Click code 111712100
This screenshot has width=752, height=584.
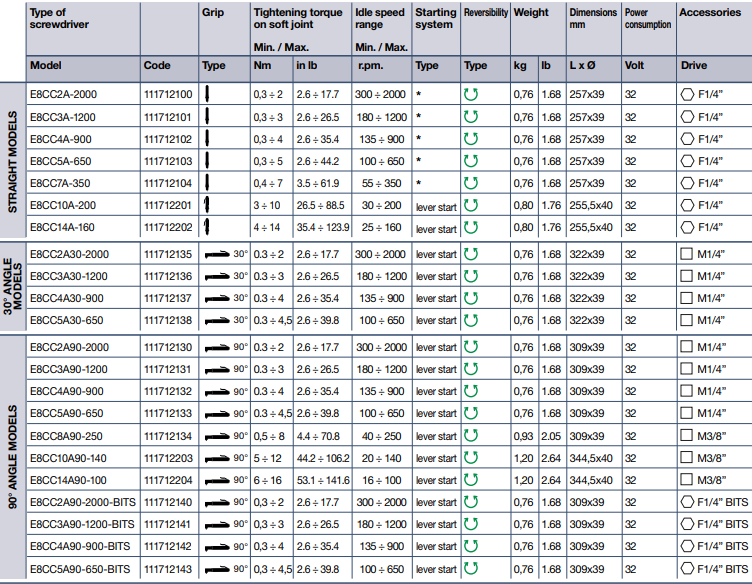168,94
